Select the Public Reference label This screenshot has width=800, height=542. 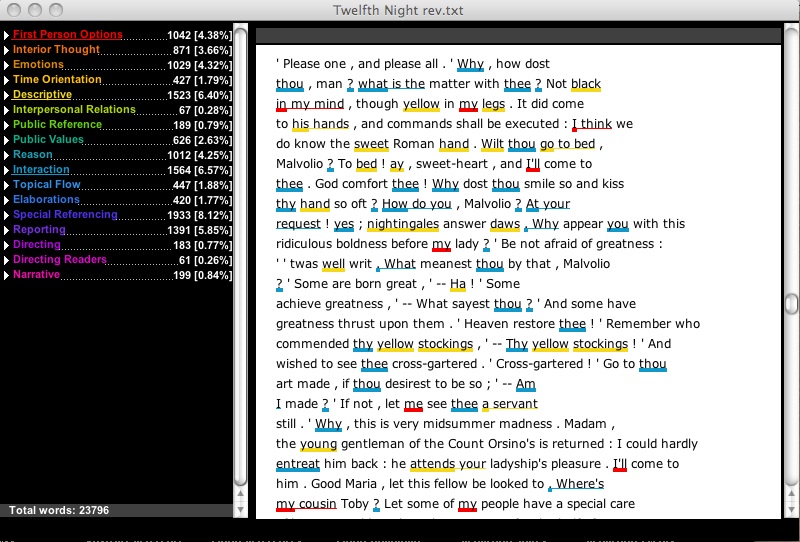pos(57,124)
